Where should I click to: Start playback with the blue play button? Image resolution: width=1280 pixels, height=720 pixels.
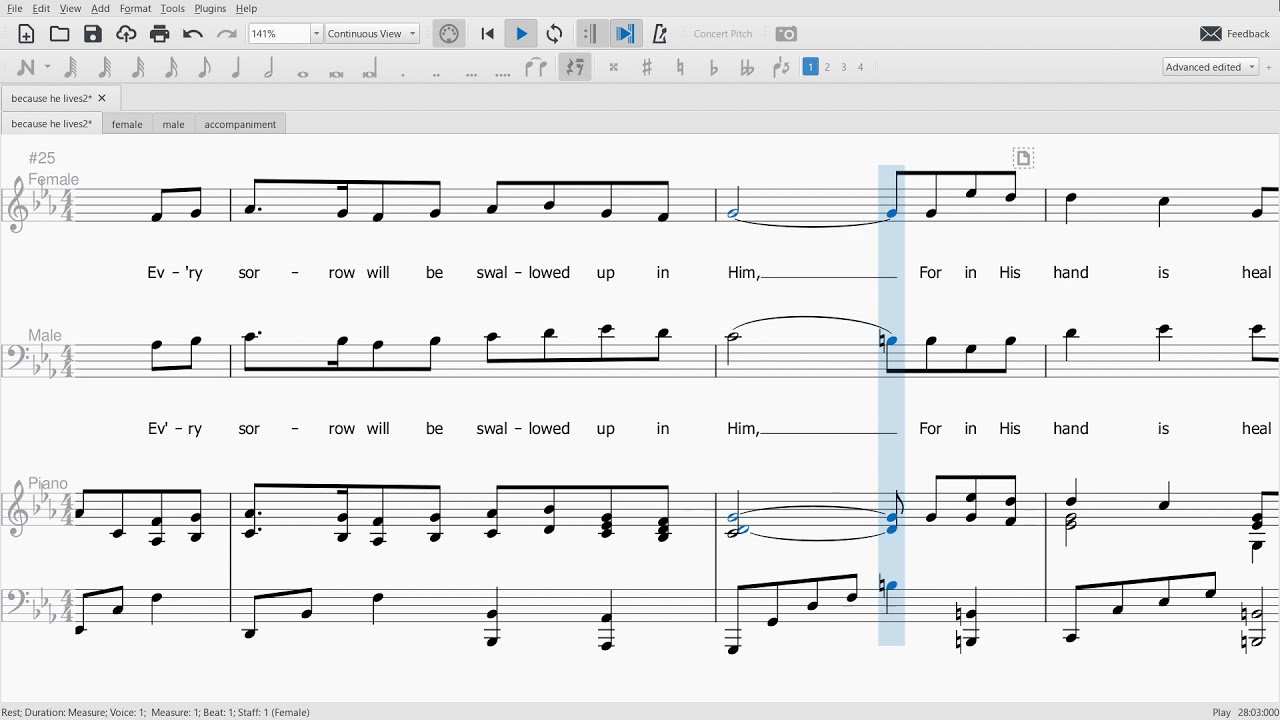coord(521,34)
